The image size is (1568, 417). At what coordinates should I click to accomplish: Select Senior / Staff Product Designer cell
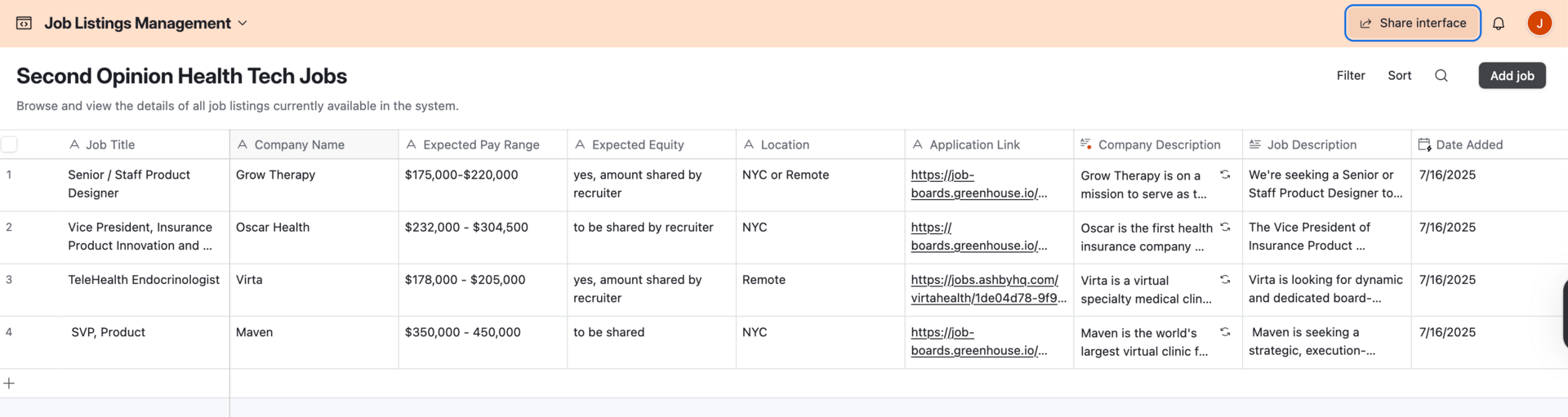147,184
